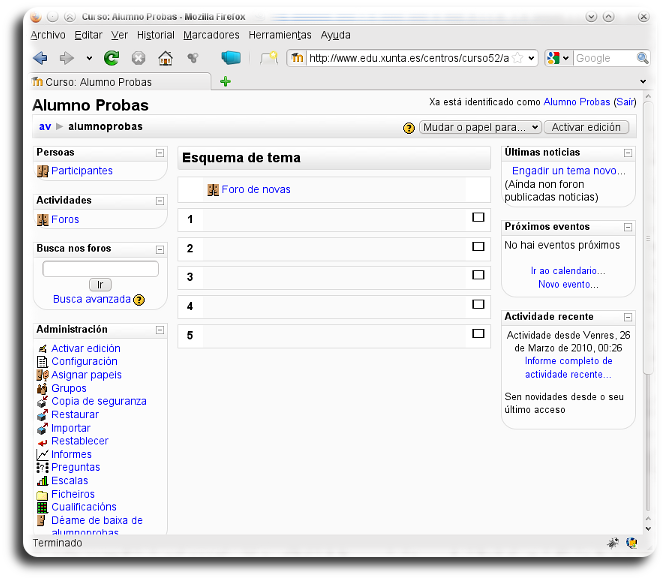Click the 'Activar edición' button
The height and width of the screenshot is (580, 664).
coord(588,127)
